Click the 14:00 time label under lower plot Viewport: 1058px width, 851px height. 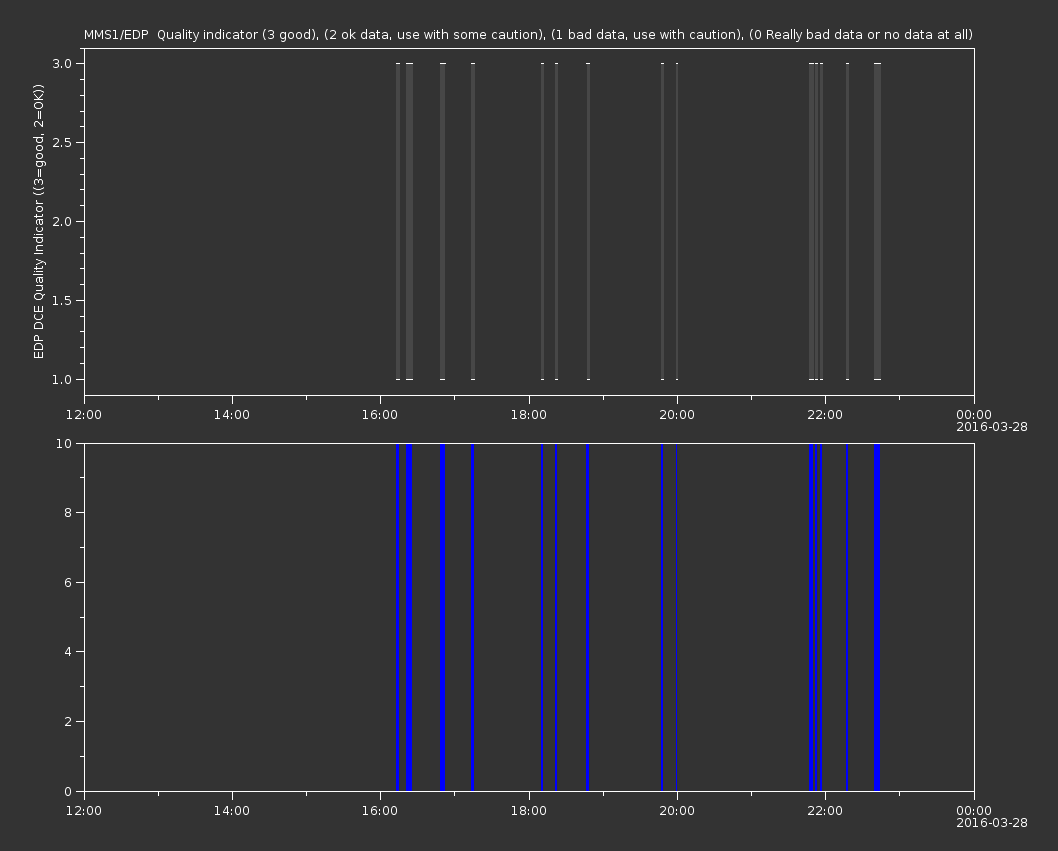231,811
